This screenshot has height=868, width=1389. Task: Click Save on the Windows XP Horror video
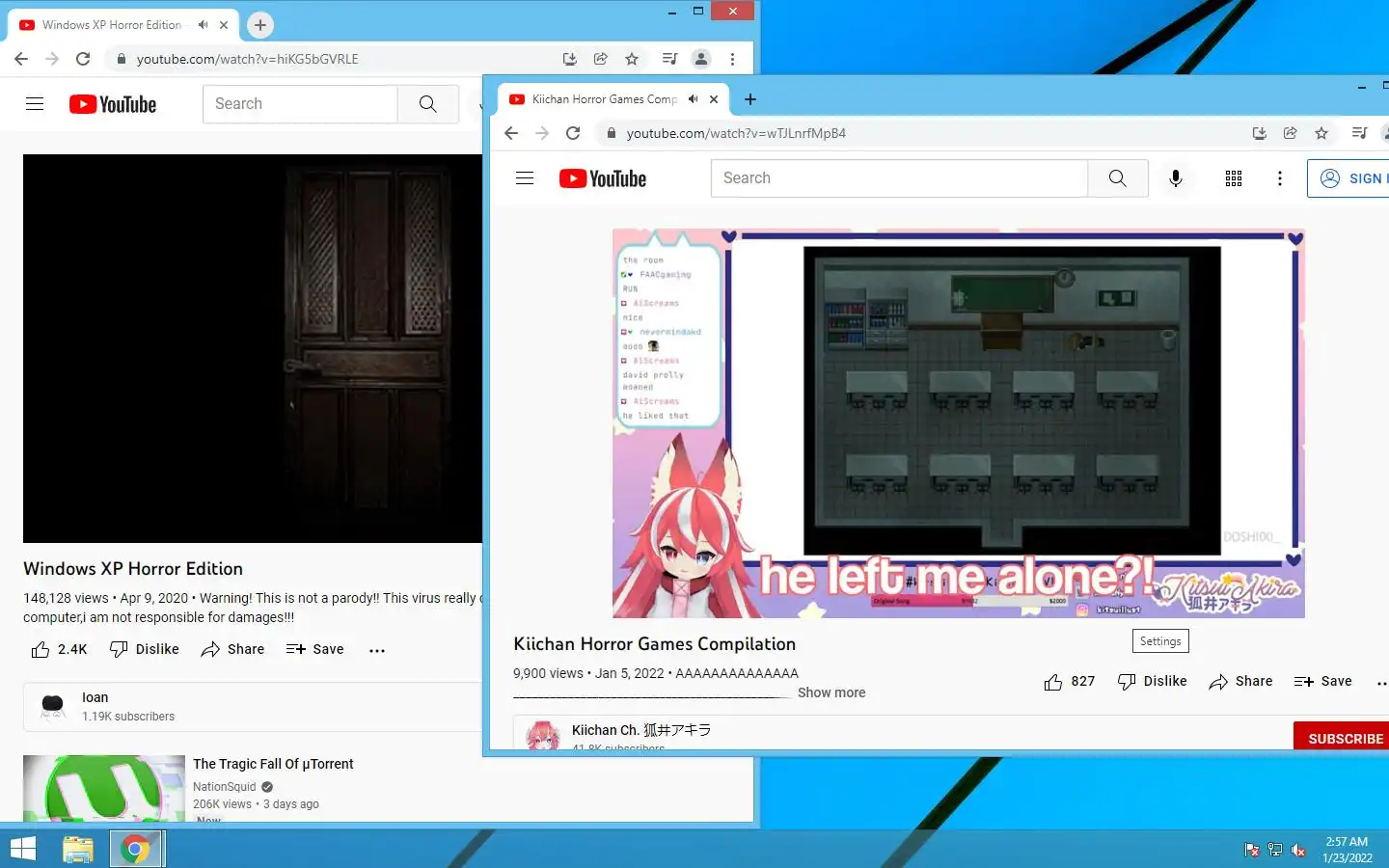(314, 650)
